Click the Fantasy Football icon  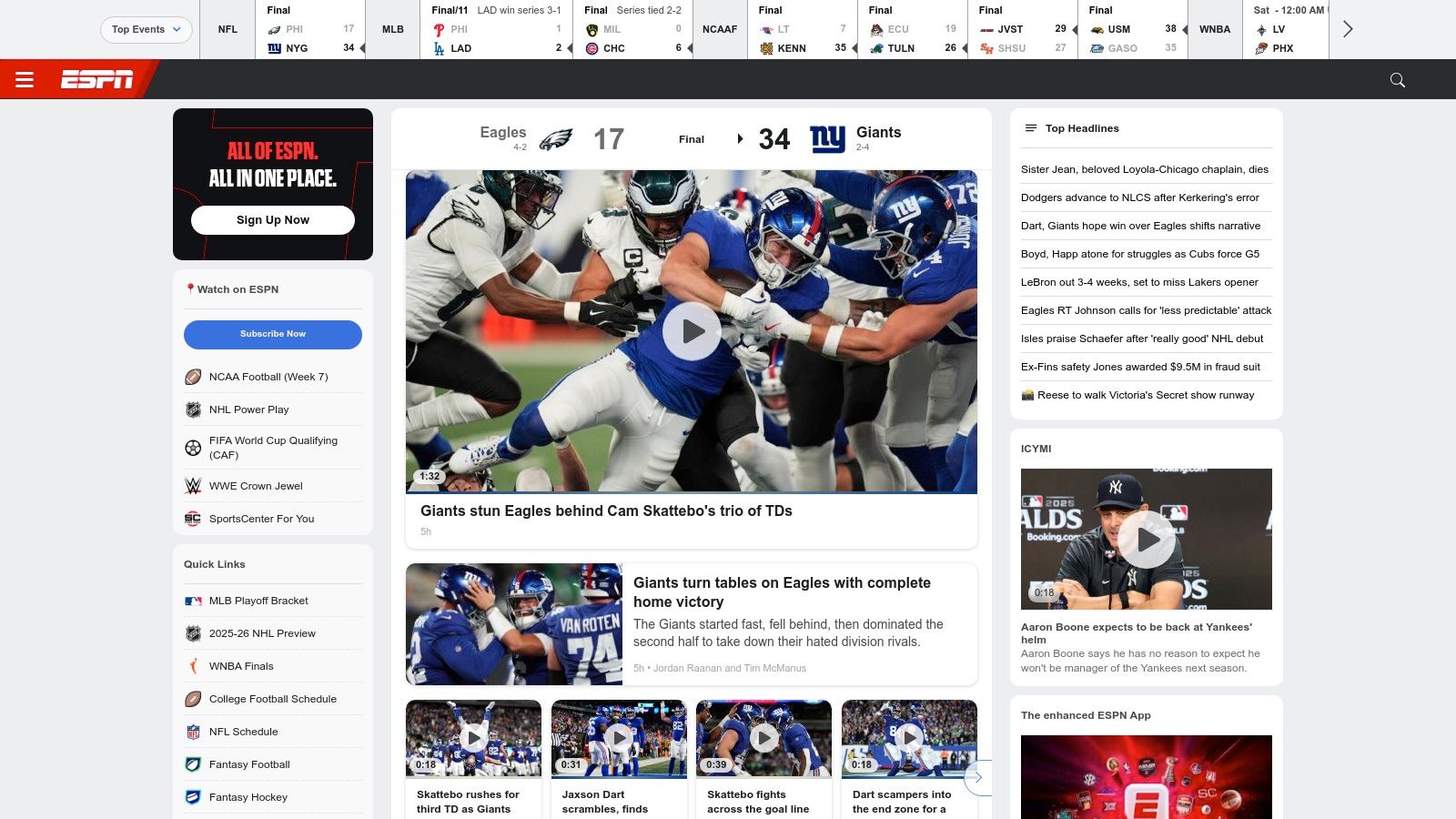point(193,764)
